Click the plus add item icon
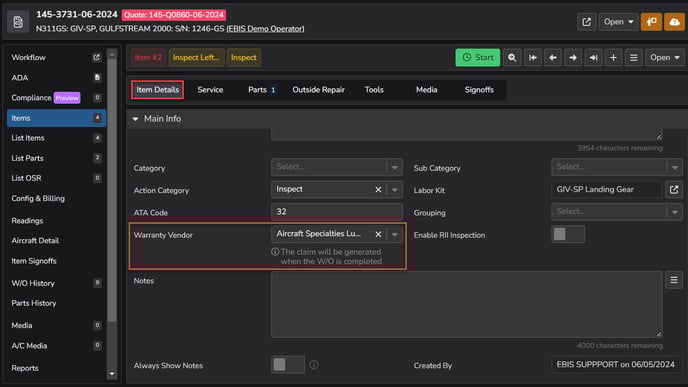The image size is (688, 387). [613, 57]
